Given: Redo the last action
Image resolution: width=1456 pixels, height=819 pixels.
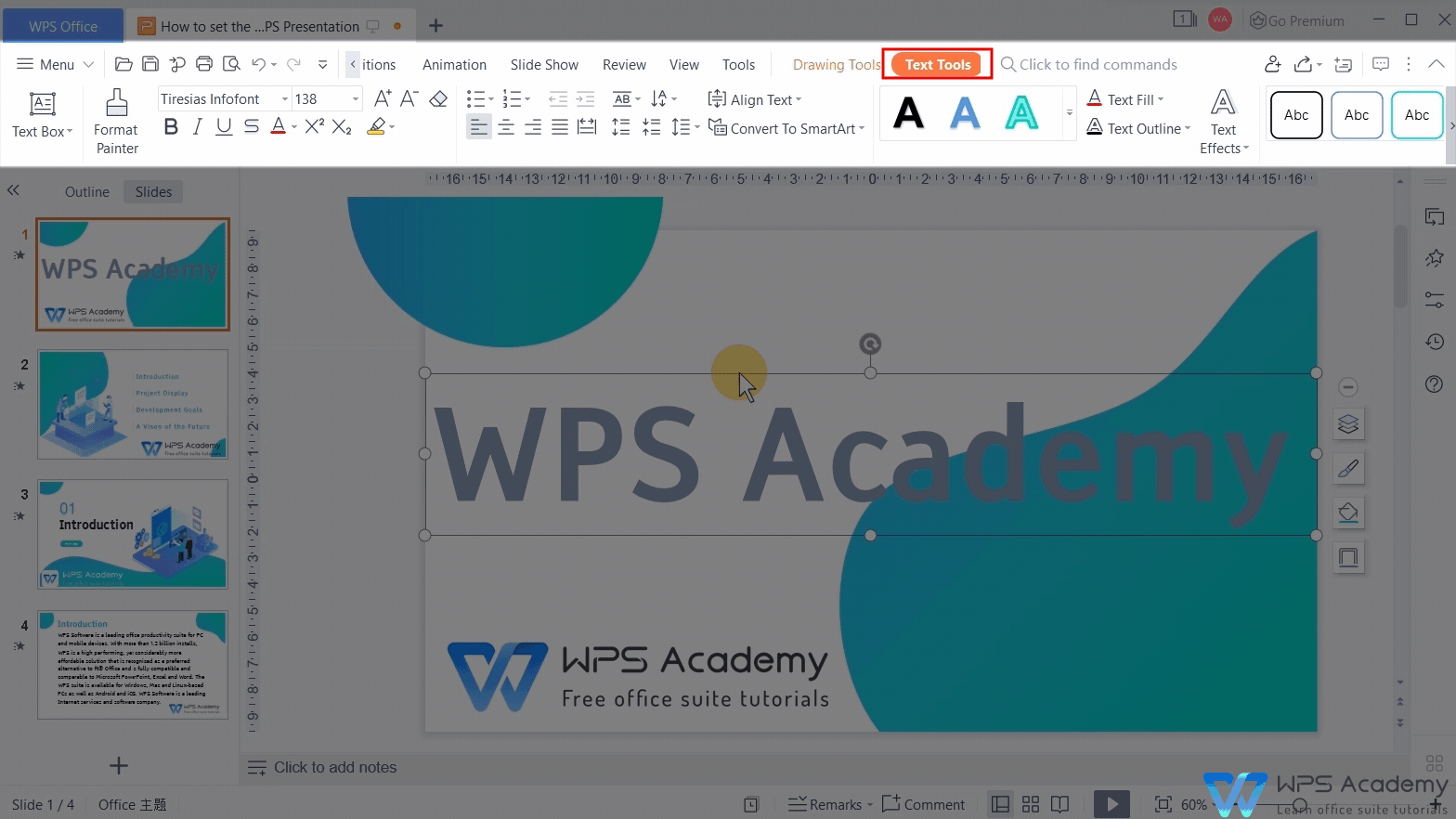Looking at the screenshot, I should point(293,64).
